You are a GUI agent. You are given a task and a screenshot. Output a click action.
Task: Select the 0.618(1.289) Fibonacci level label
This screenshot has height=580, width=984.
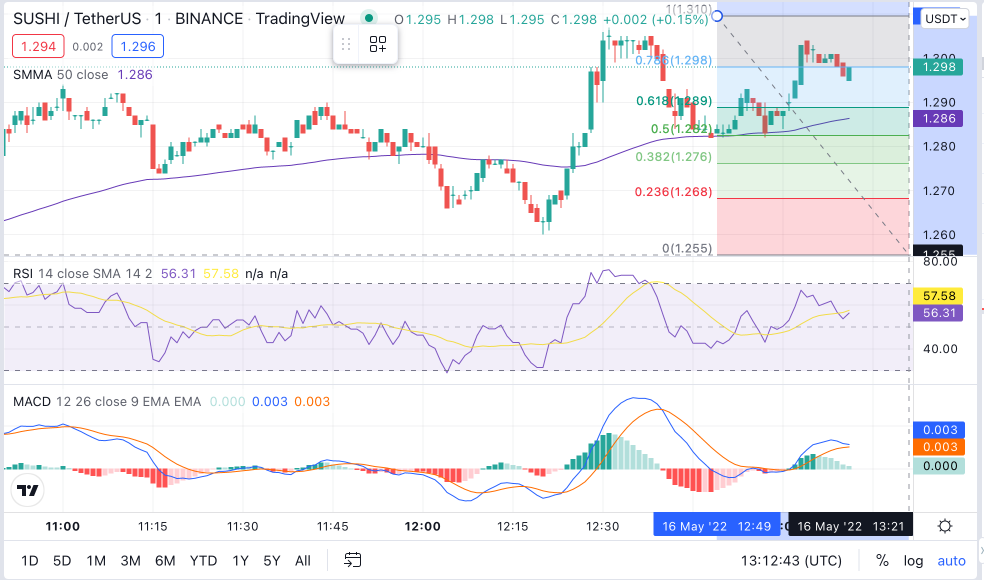coord(673,101)
